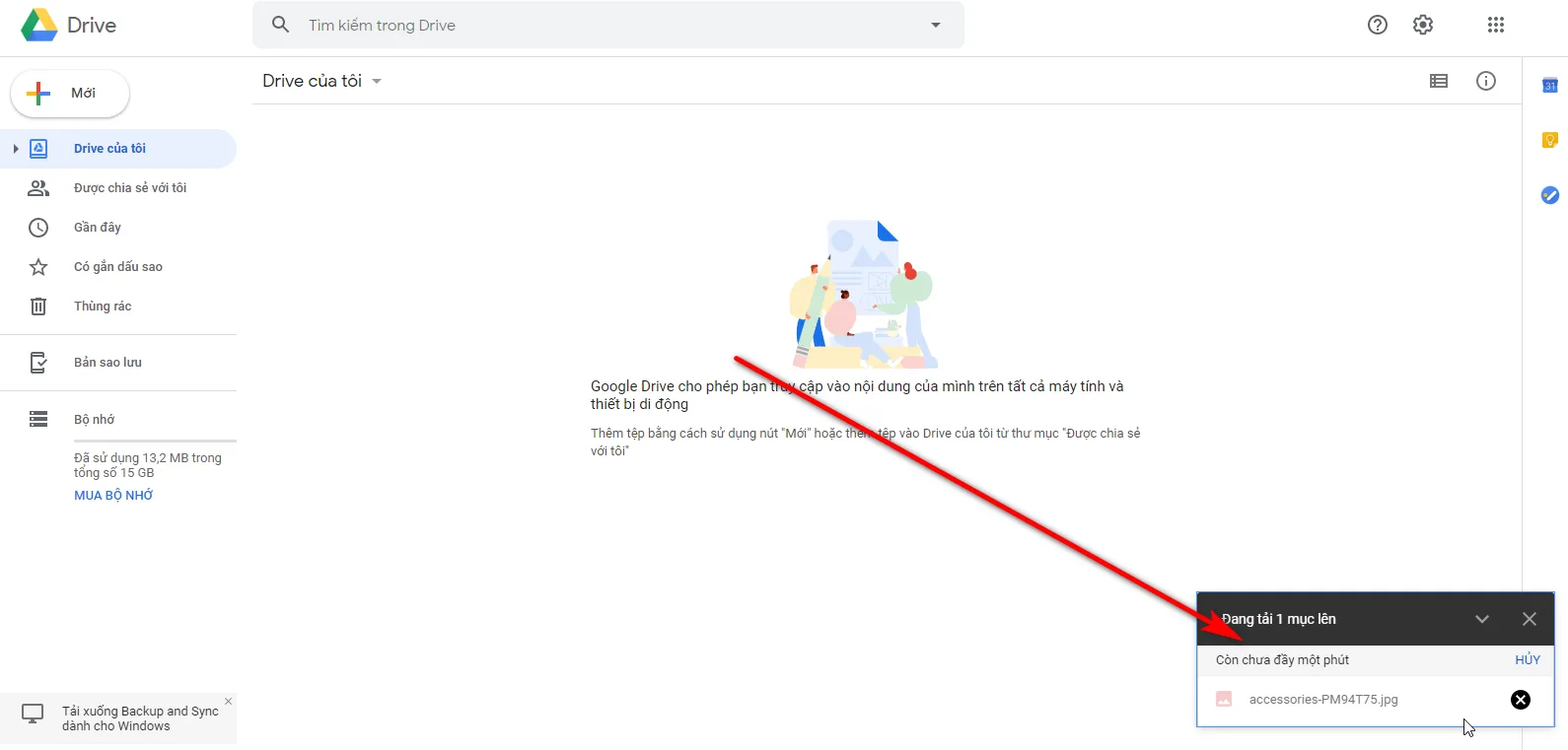
Task: Click HỦY to cancel the upload
Action: tap(1528, 660)
